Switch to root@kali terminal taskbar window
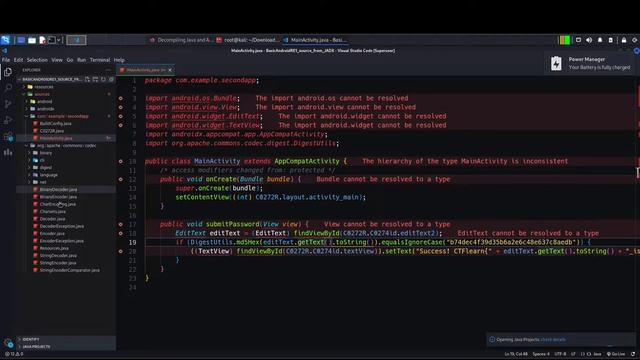 pos(248,40)
